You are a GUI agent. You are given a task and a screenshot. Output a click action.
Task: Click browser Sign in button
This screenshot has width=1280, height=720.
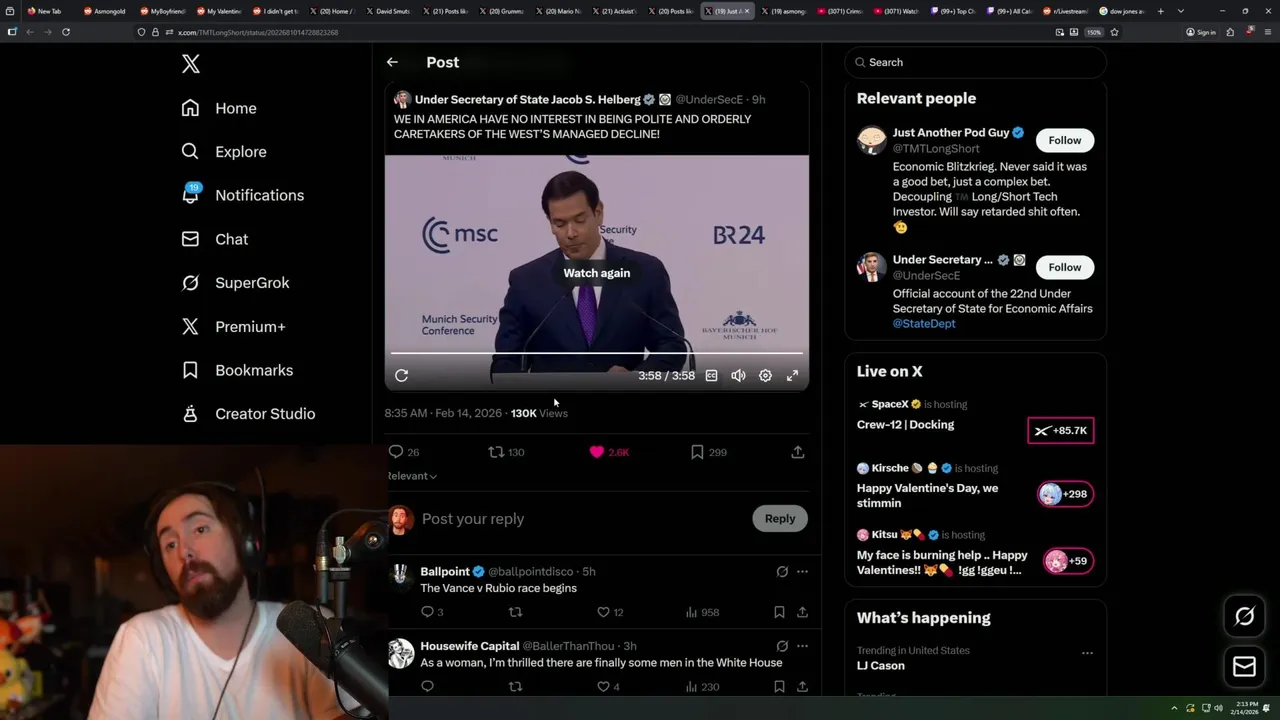(1201, 32)
